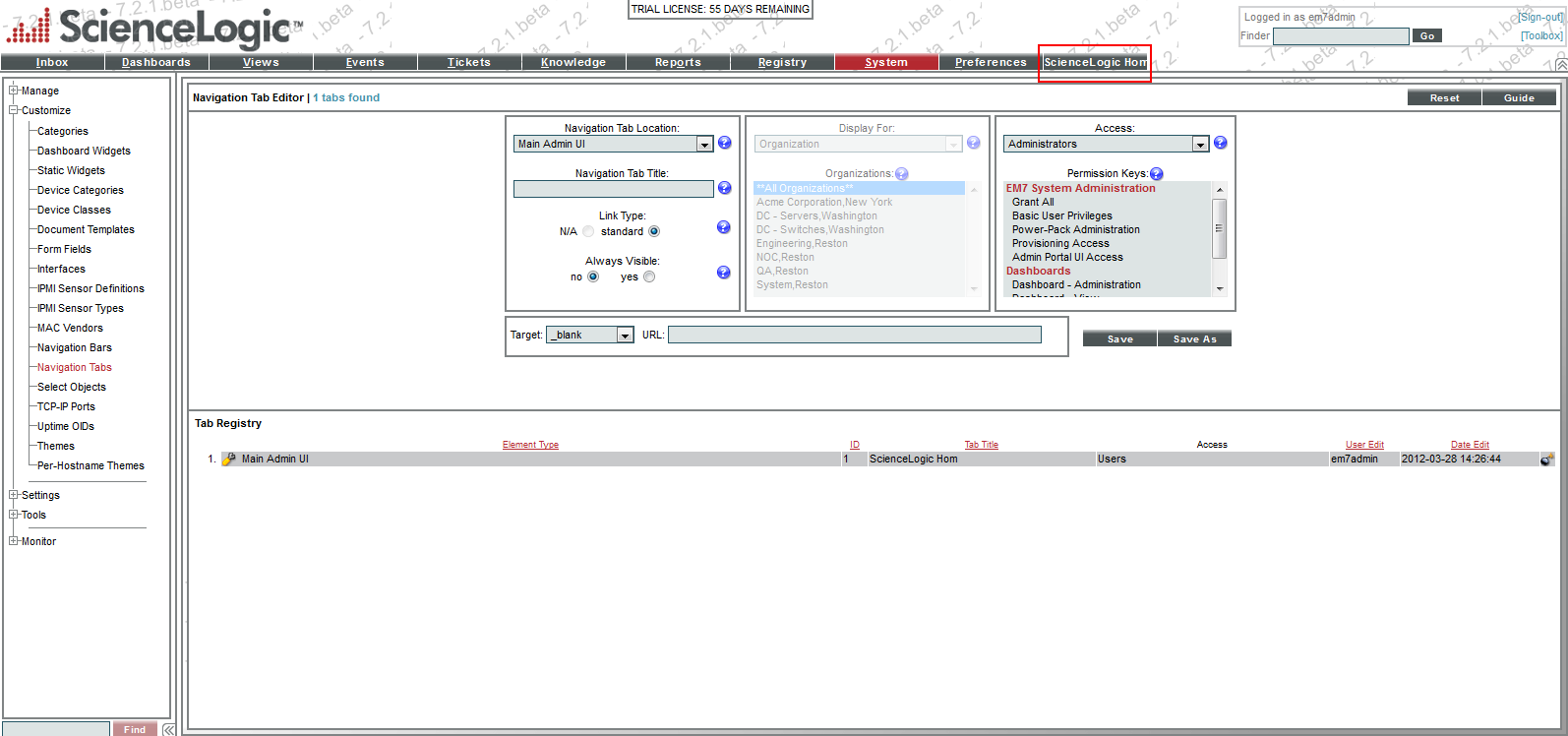Expand the Tools tree section
The image size is (1568, 736).
tap(14, 515)
